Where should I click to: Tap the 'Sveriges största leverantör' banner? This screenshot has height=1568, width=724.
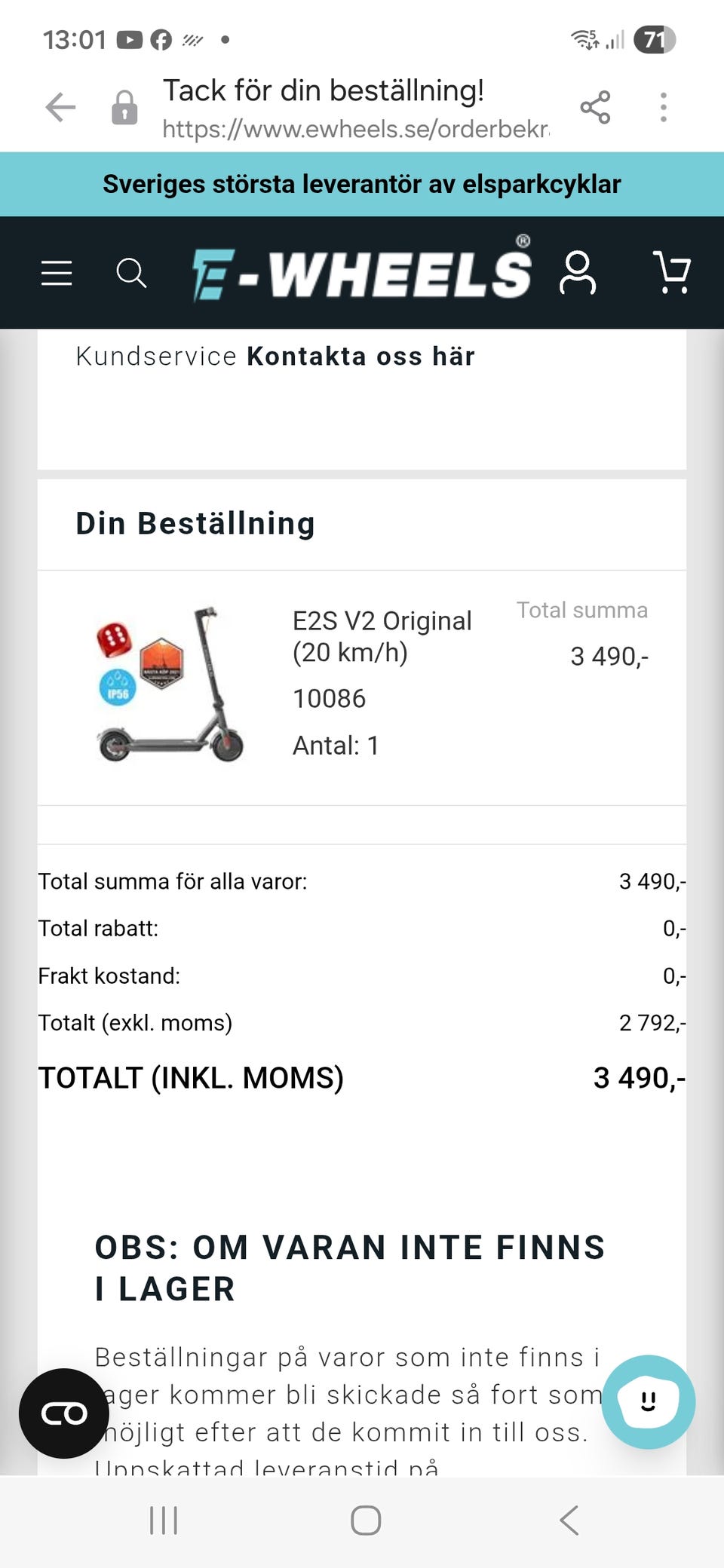pyautogui.click(x=362, y=184)
